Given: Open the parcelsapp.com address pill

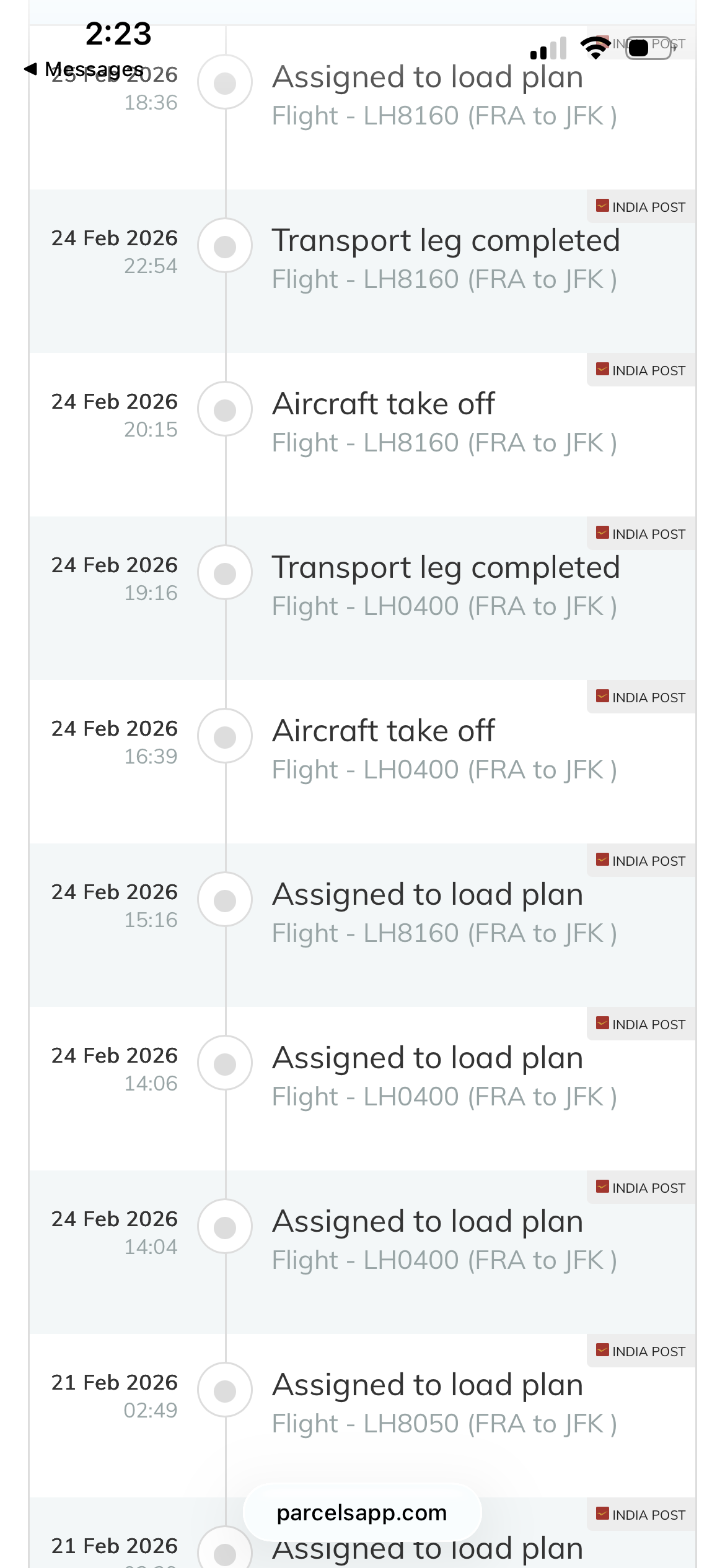Looking at the screenshot, I should [x=362, y=1512].
